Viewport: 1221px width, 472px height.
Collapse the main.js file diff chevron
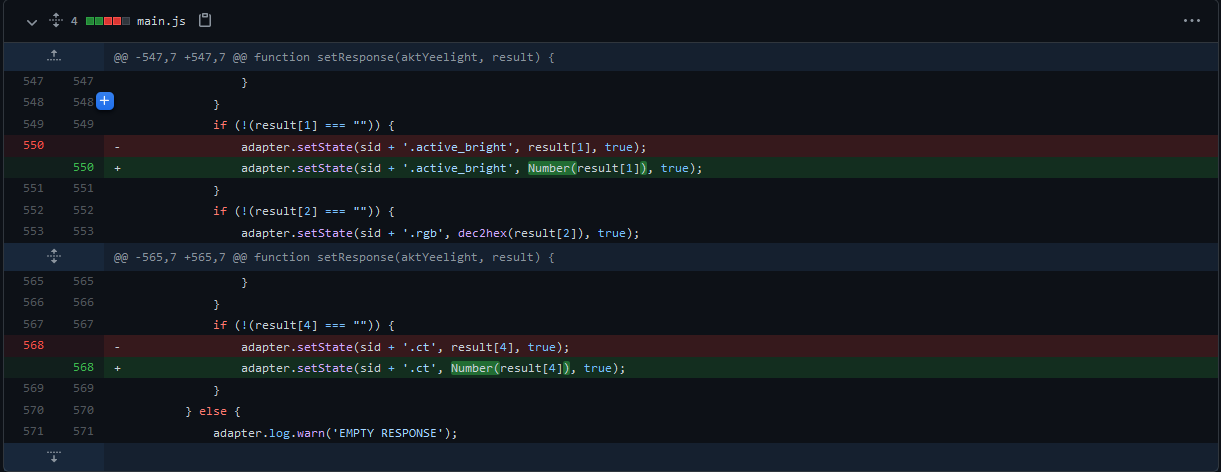coord(32,21)
